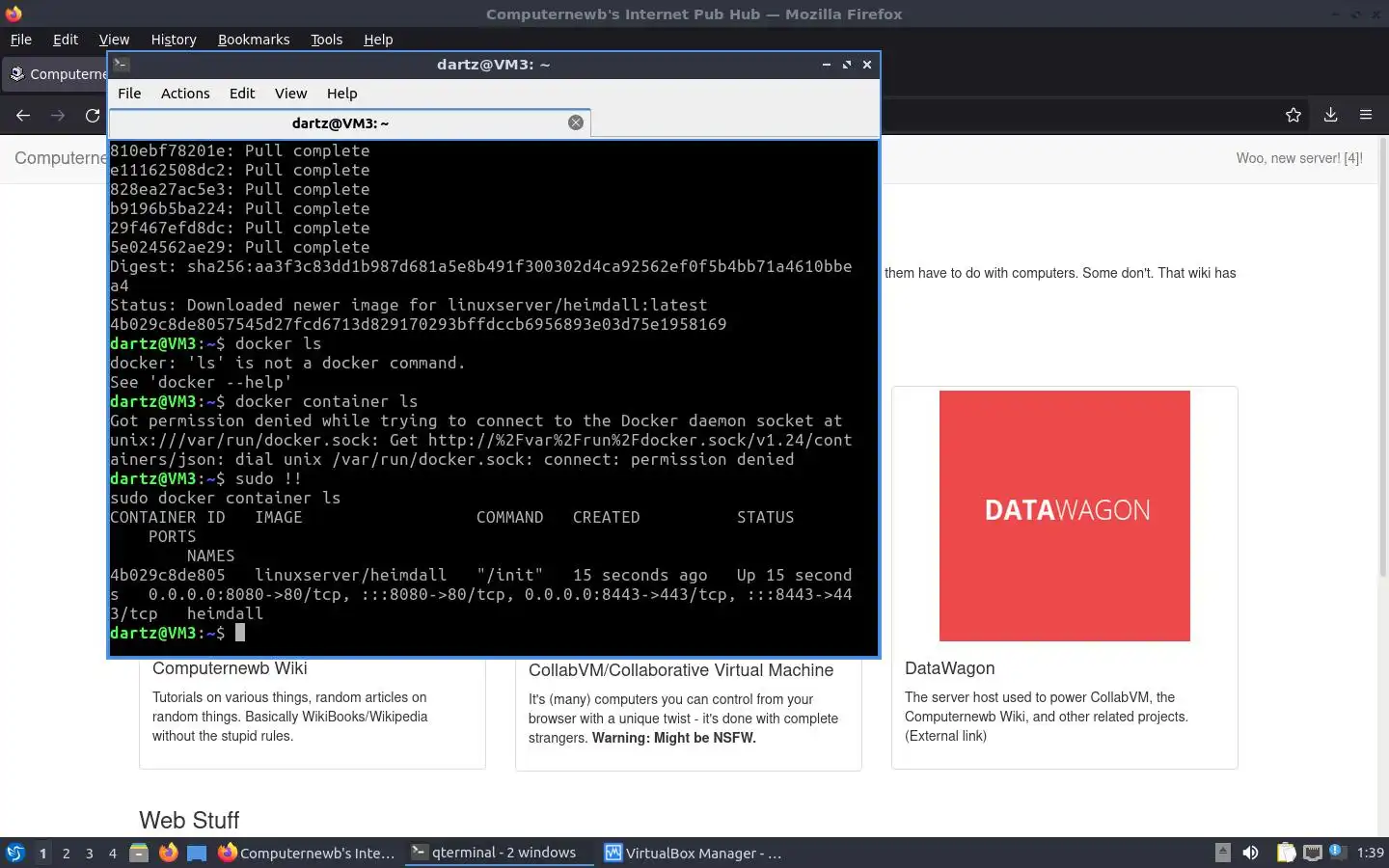Open the volume speaker tray icon
The image size is (1389, 868).
(1250, 853)
